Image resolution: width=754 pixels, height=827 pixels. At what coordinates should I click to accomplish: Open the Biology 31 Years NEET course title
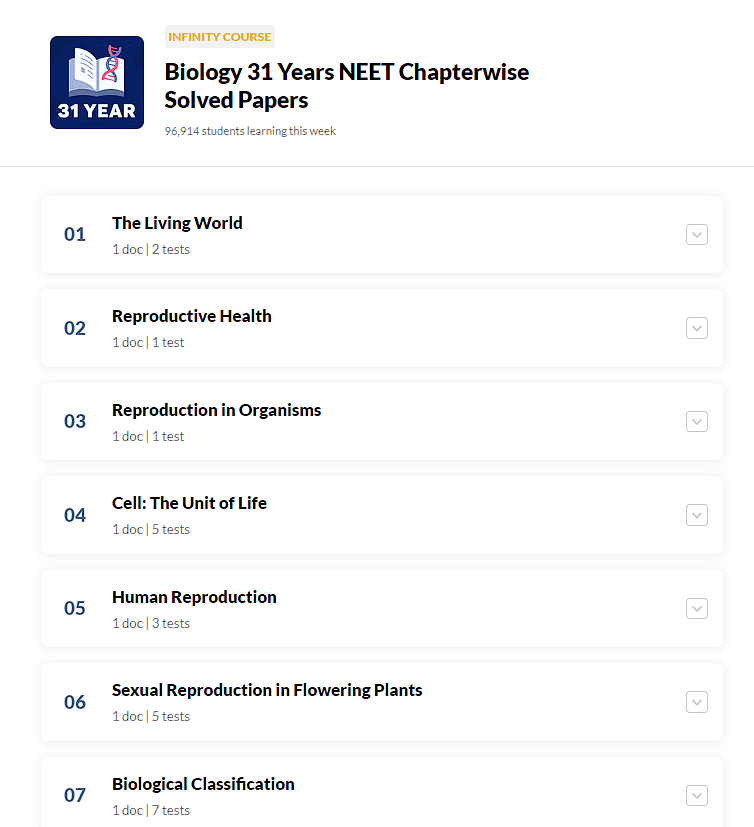pyautogui.click(x=346, y=85)
